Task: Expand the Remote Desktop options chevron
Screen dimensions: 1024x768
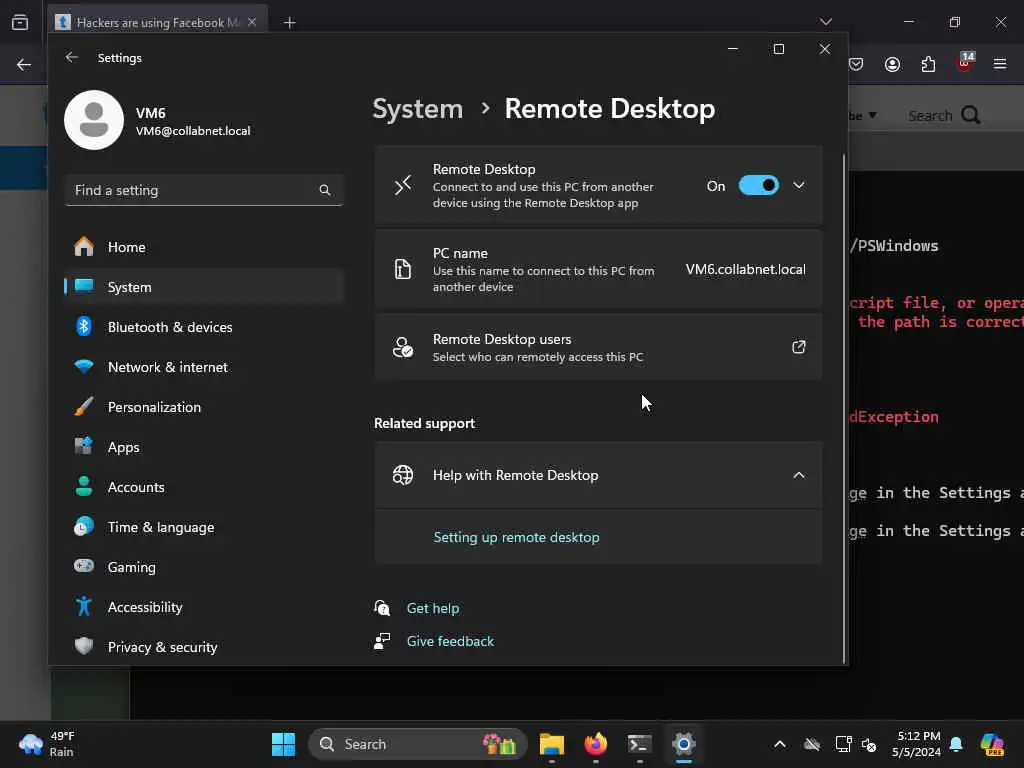Action: [x=798, y=185]
